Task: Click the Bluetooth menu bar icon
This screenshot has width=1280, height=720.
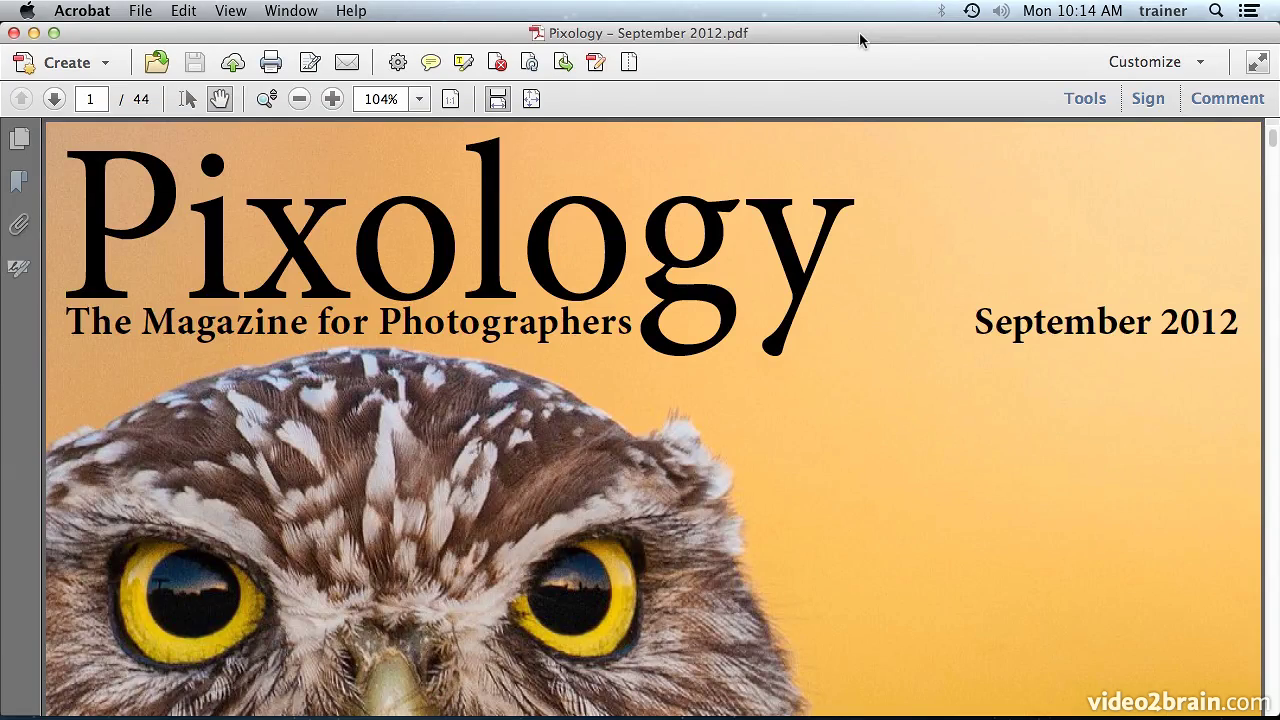Action: point(941,11)
